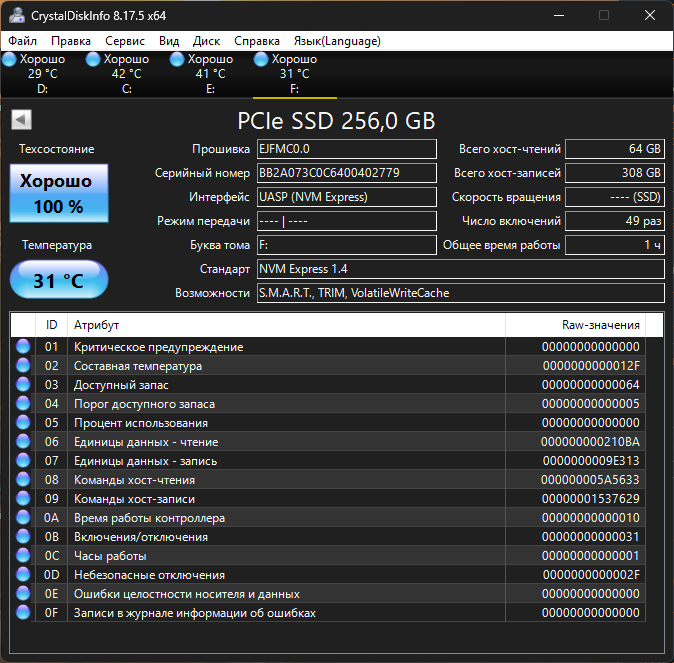
Task: Open the Файл menu
Action: [x=22, y=41]
